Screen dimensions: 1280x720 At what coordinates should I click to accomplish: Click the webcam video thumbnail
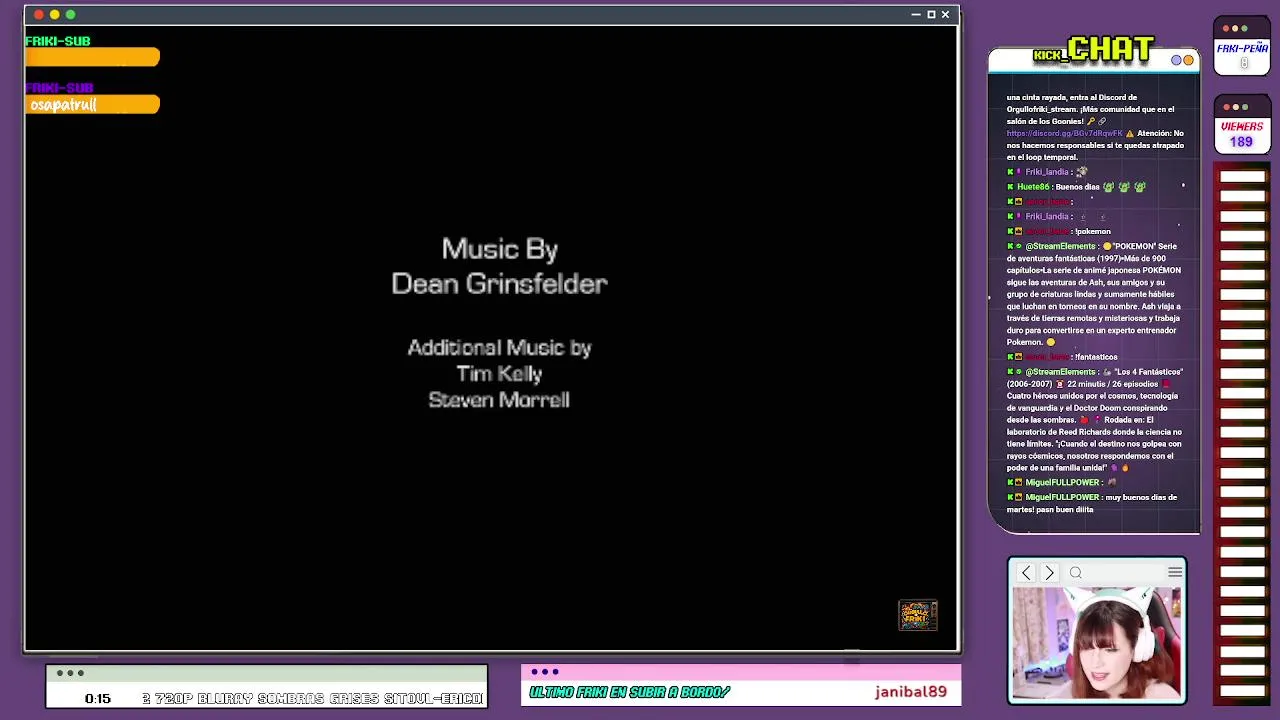coord(1096,643)
